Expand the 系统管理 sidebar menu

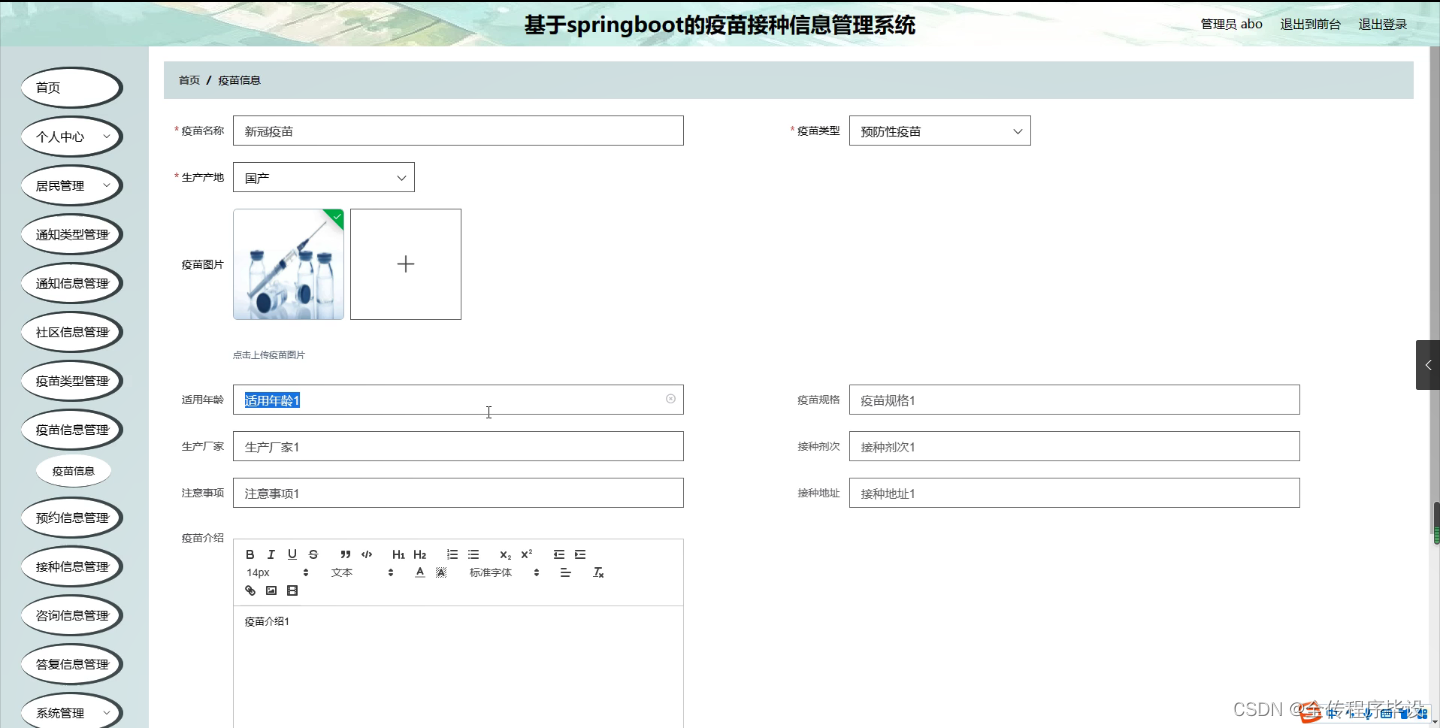click(x=71, y=712)
